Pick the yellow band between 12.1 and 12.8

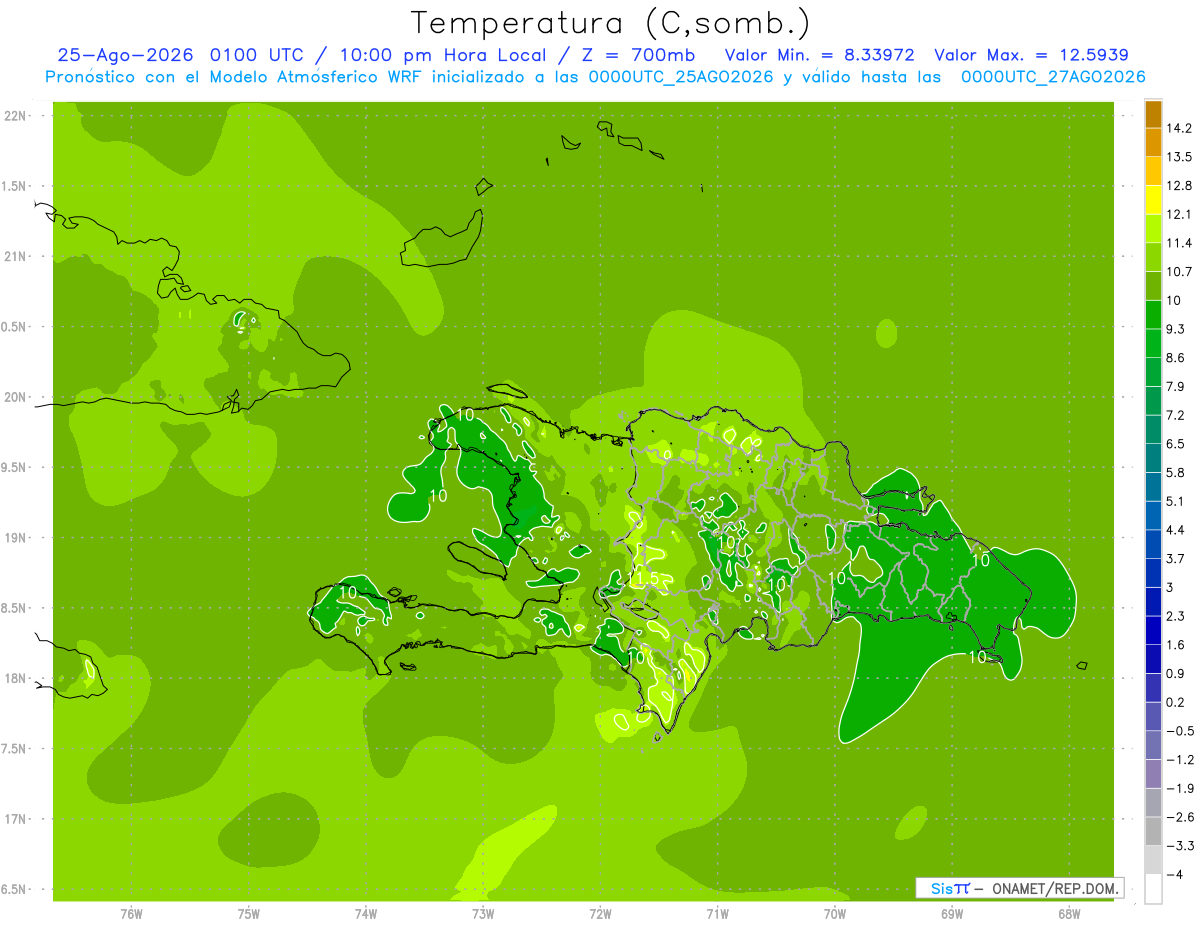coord(1153,200)
